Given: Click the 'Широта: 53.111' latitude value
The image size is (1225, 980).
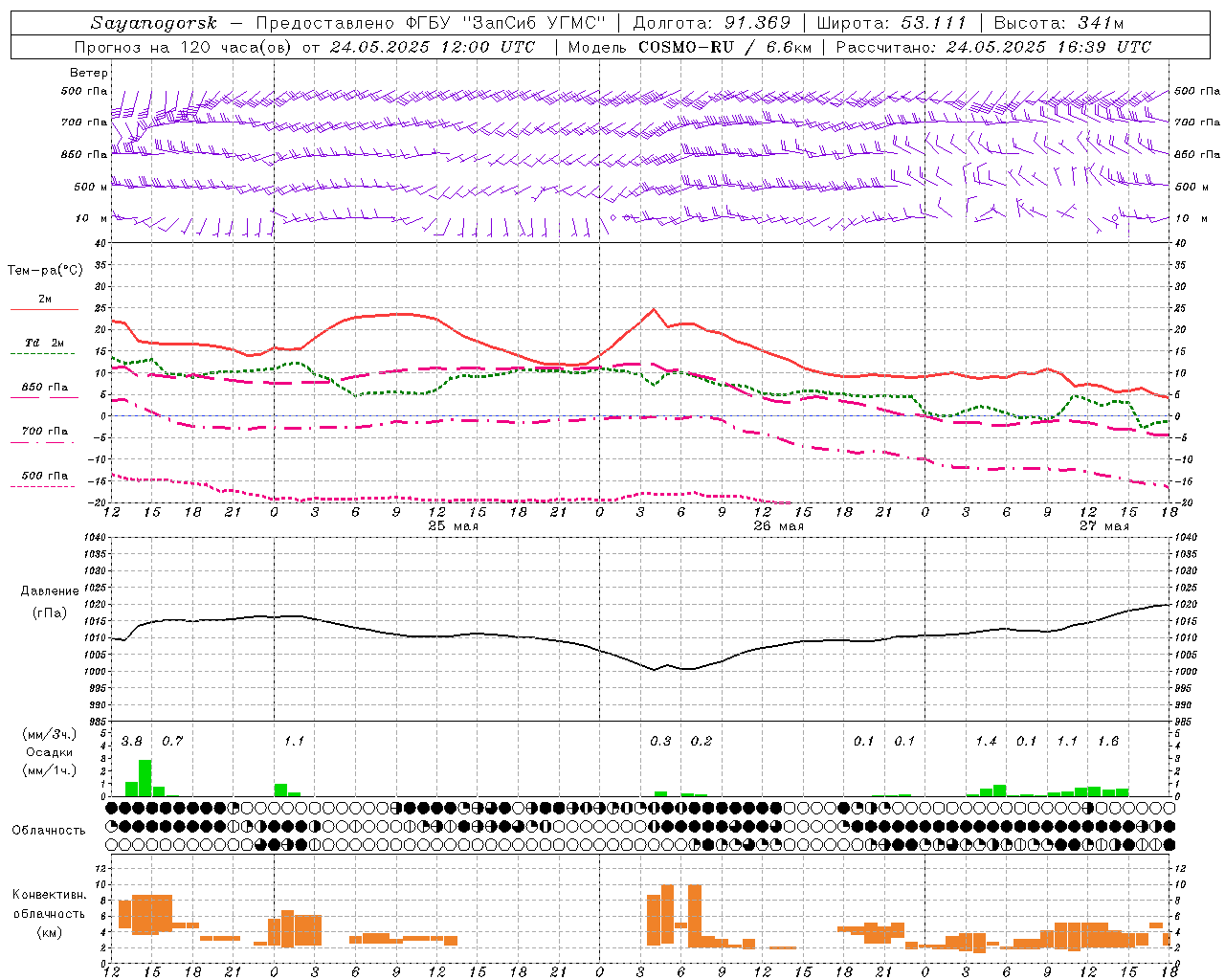Looking at the screenshot, I should point(891,23).
